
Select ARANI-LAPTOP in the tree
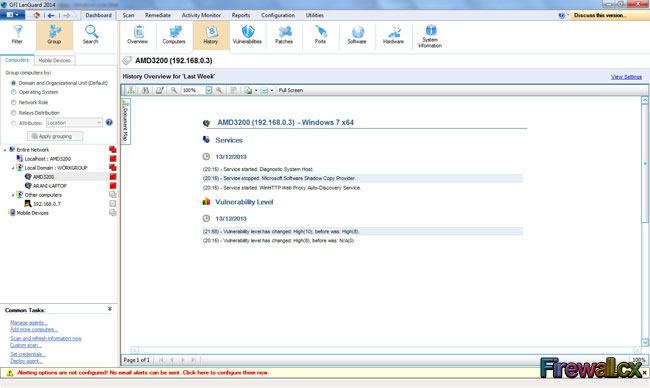(x=50, y=186)
